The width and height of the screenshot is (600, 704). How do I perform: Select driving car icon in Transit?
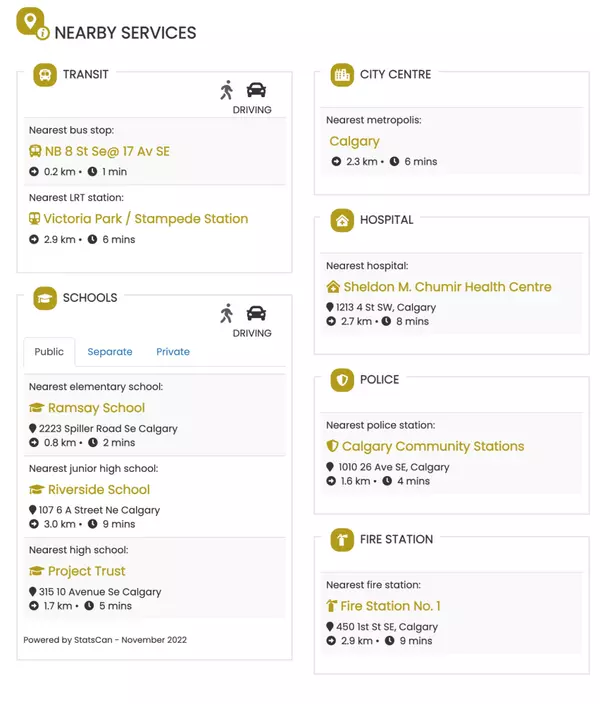tap(256, 90)
